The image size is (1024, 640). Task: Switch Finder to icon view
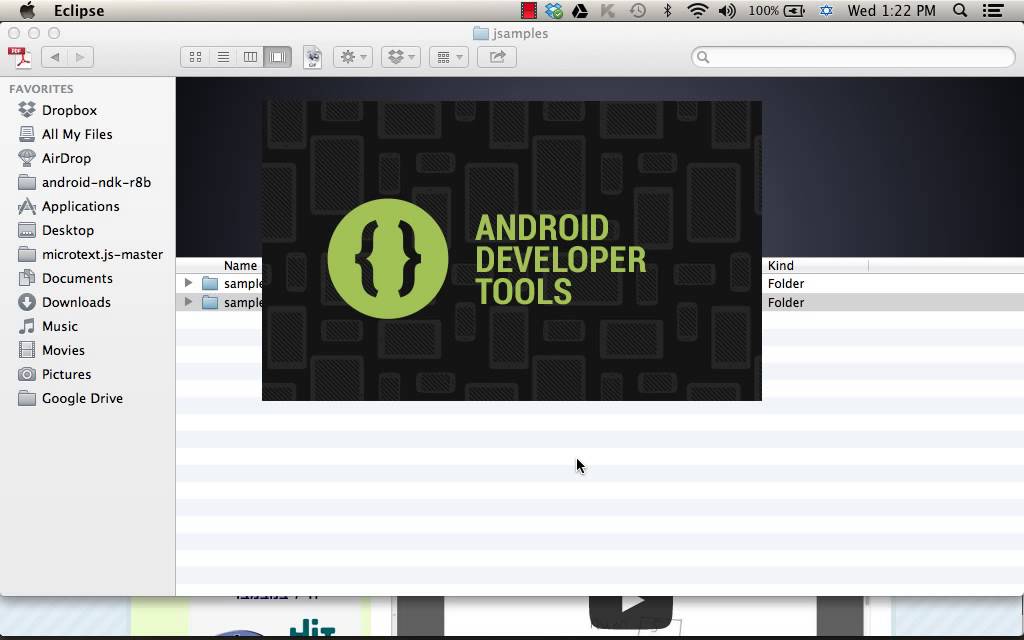click(195, 57)
